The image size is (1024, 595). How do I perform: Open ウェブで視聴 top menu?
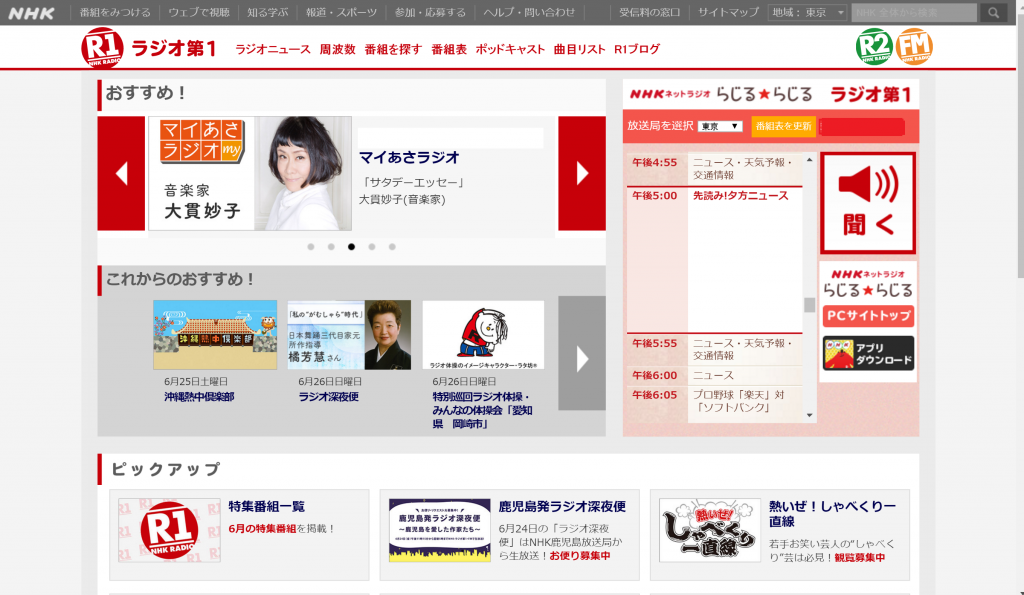coord(199,12)
